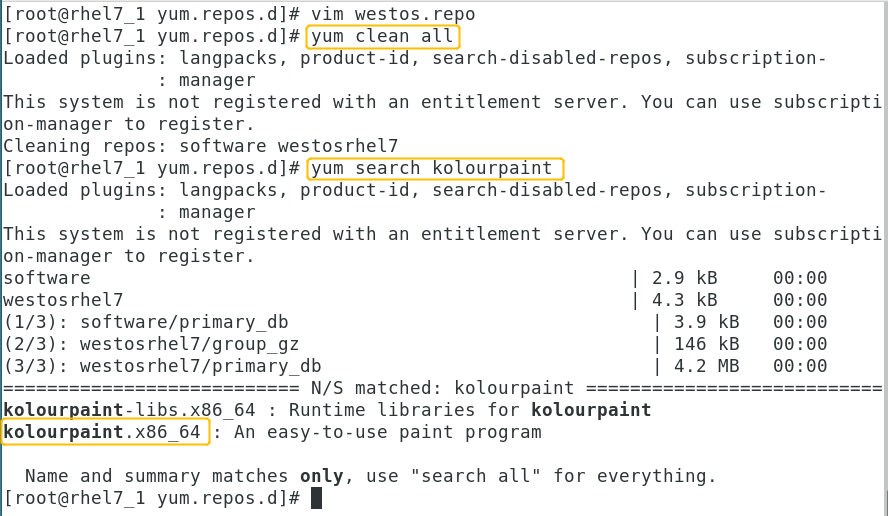Click the 'kolourpaint-libs.x86_64' package name
Screen dimensions: 888x516
[129, 410]
